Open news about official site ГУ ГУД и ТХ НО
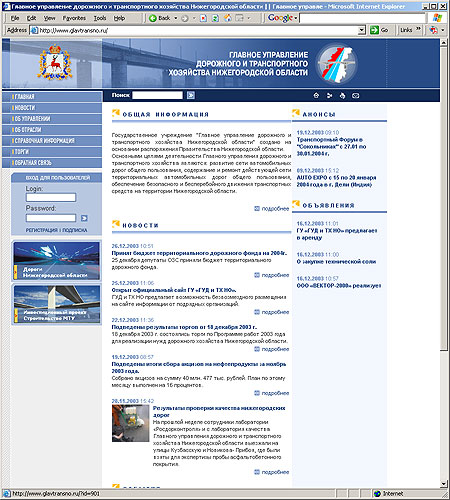 pos(174,290)
